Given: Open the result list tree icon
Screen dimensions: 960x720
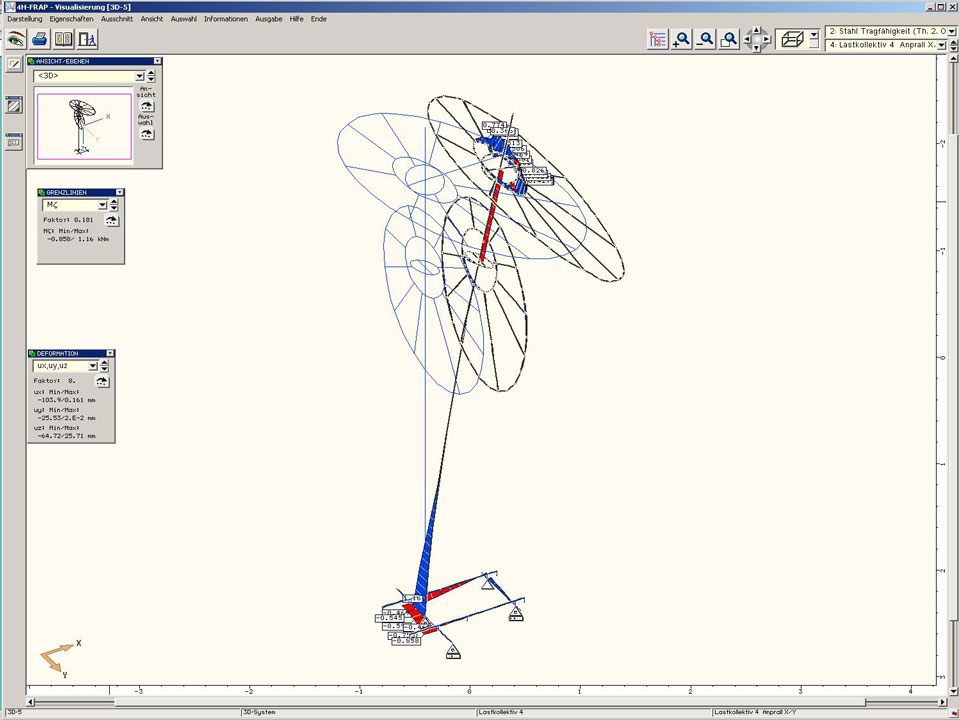Looking at the screenshot, I should pos(657,39).
